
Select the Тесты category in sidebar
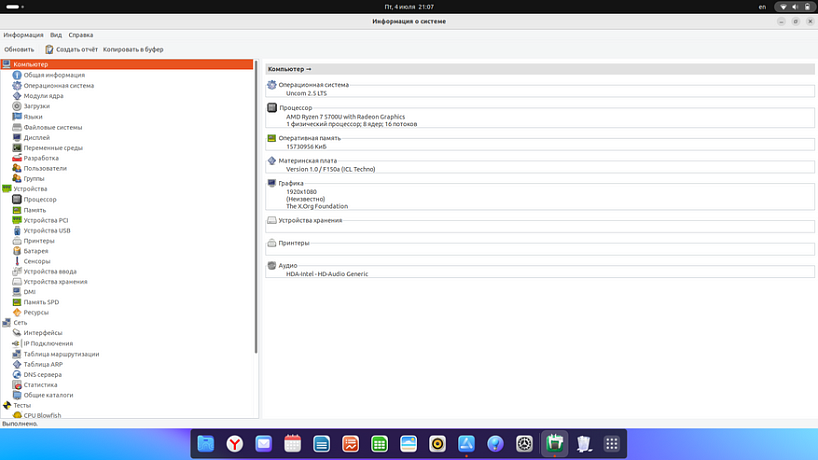(21, 405)
